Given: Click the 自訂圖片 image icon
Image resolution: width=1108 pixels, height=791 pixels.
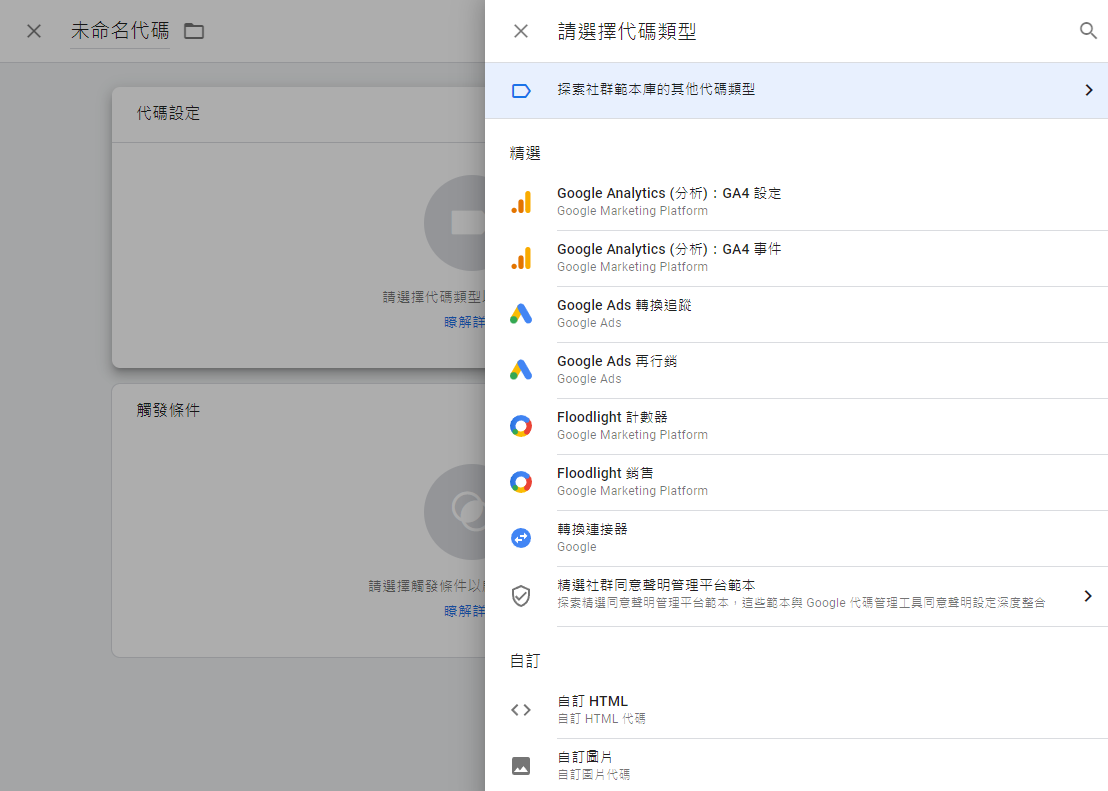Looking at the screenshot, I should click(521, 766).
